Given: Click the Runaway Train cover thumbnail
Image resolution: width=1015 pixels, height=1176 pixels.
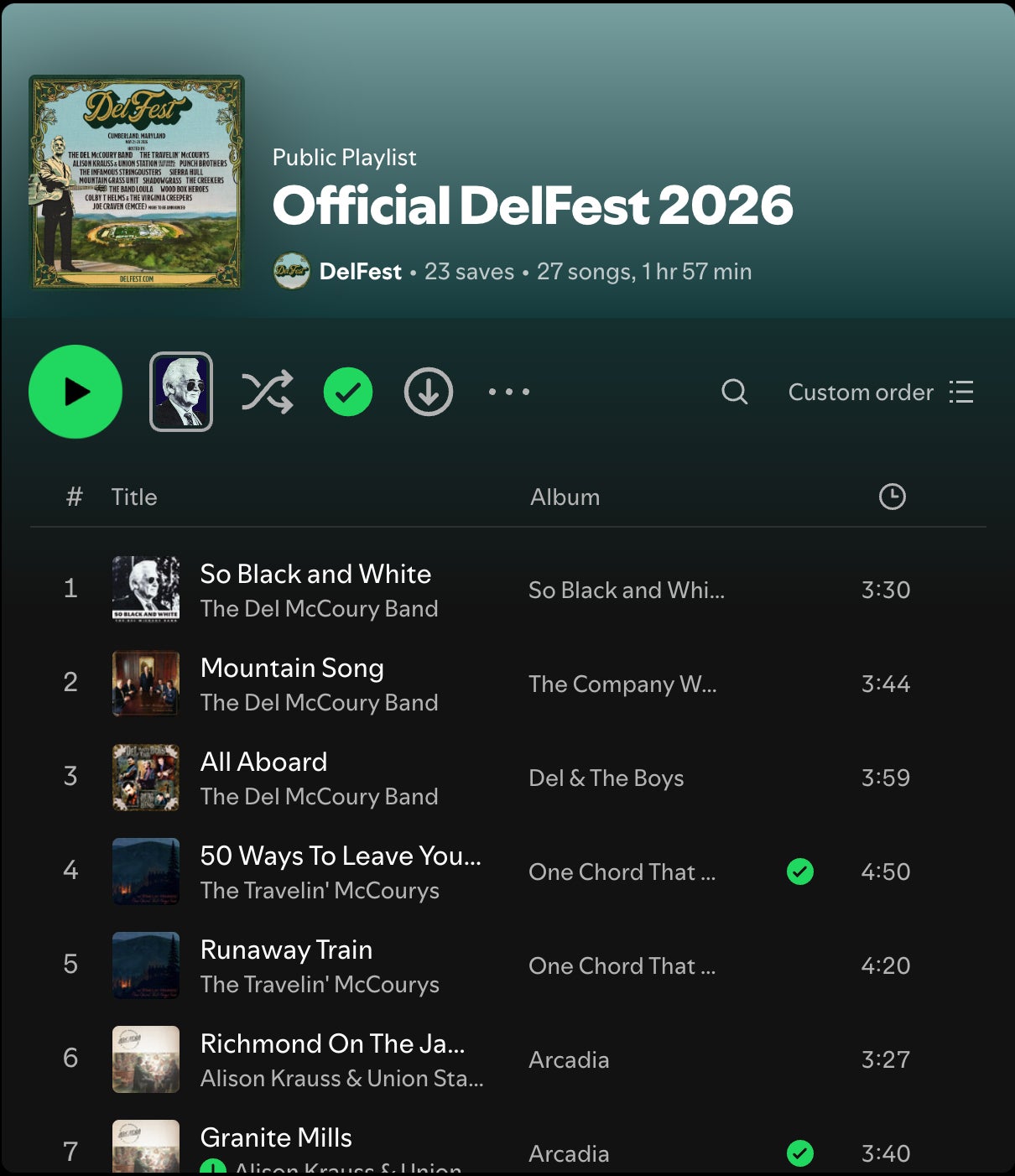Looking at the screenshot, I should click(146, 965).
